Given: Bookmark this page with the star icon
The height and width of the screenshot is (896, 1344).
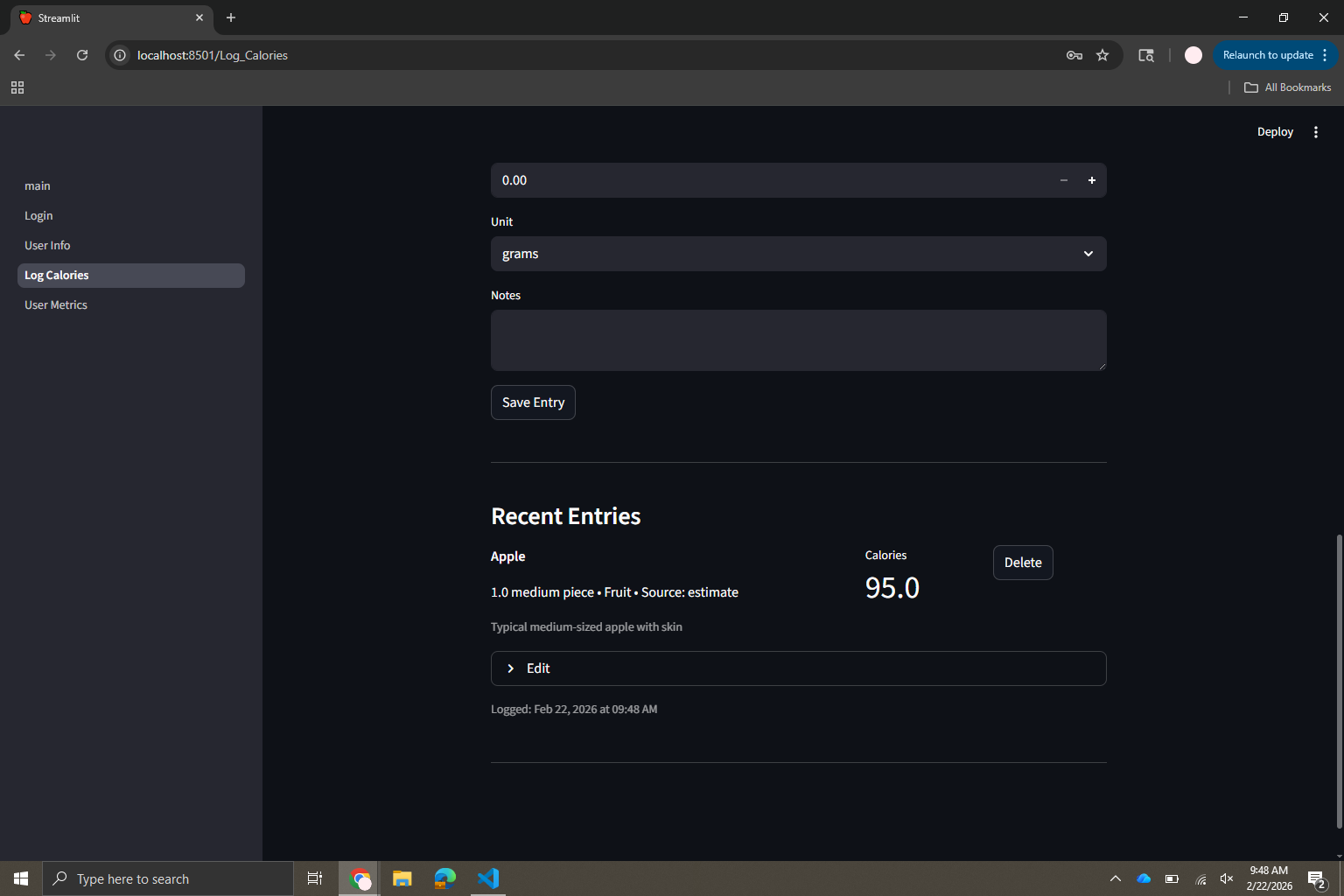Looking at the screenshot, I should coord(1102,55).
